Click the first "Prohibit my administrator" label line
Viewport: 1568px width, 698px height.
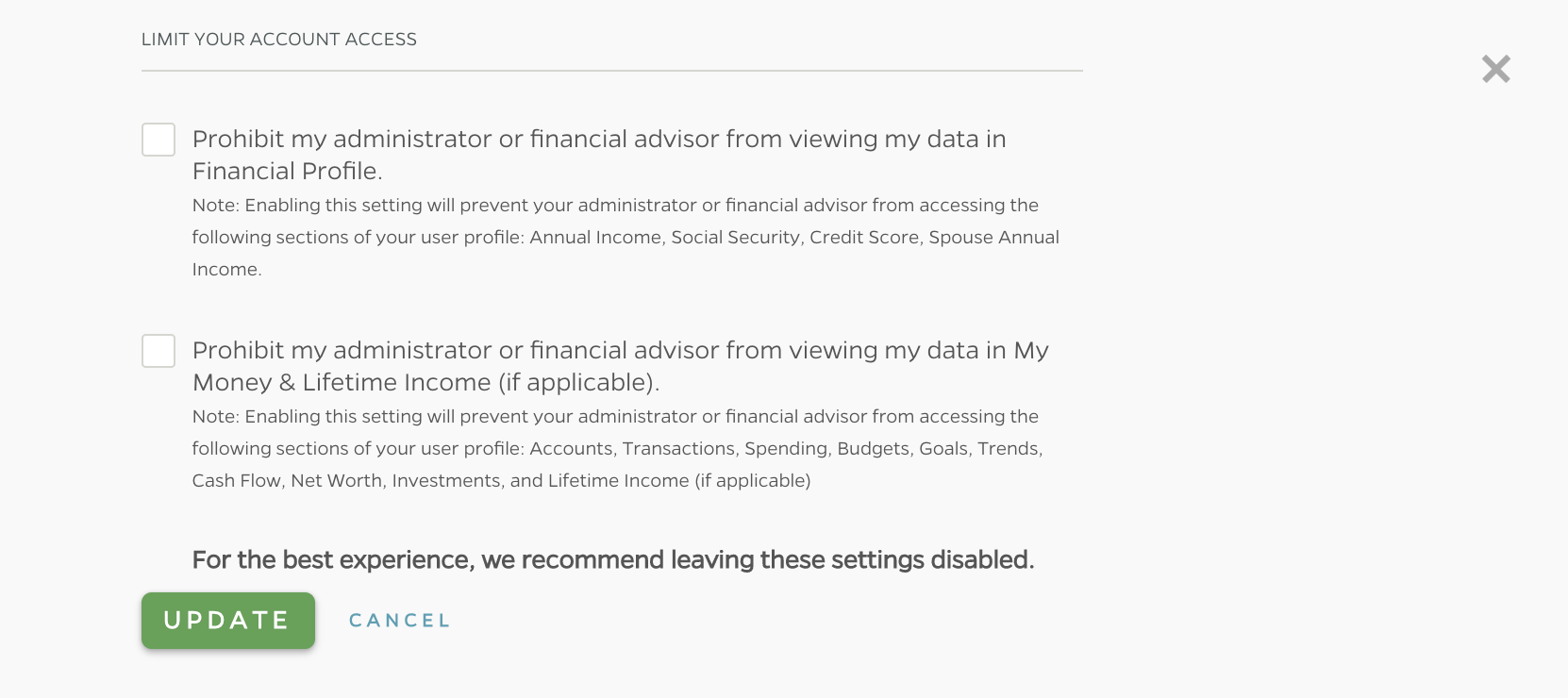598,140
